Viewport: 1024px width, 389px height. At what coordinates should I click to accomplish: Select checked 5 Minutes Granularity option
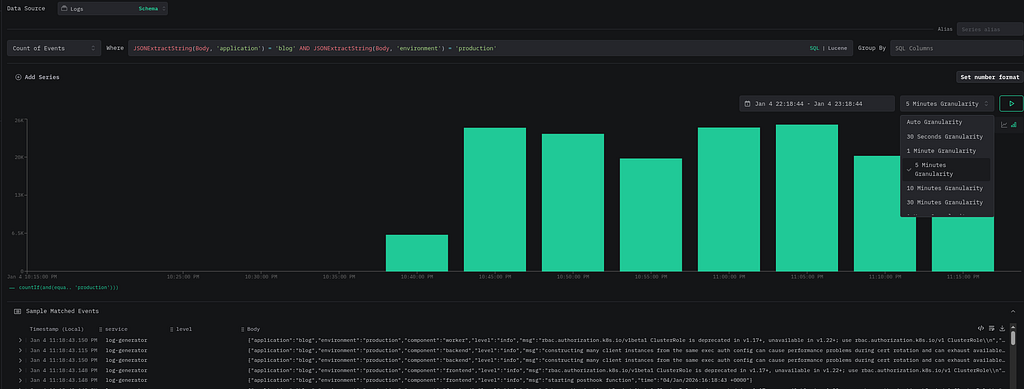(x=947, y=170)
